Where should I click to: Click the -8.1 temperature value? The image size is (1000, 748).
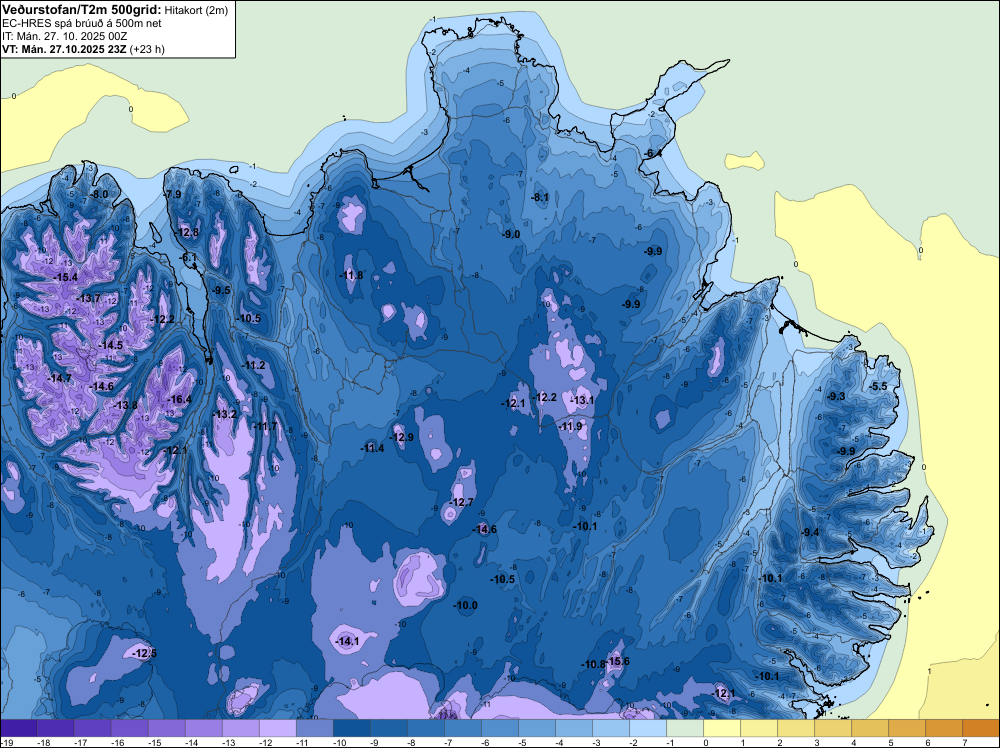(540, 198)
